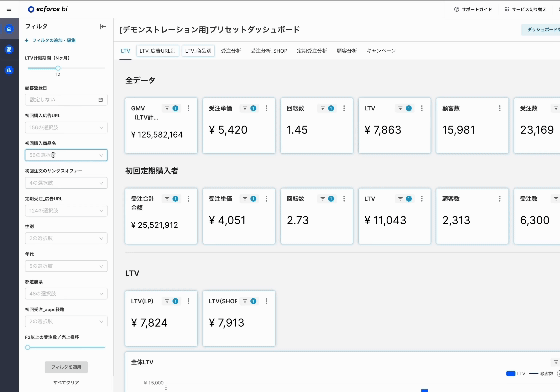Open the LTV tab mentioning URL

click(158, 51)
